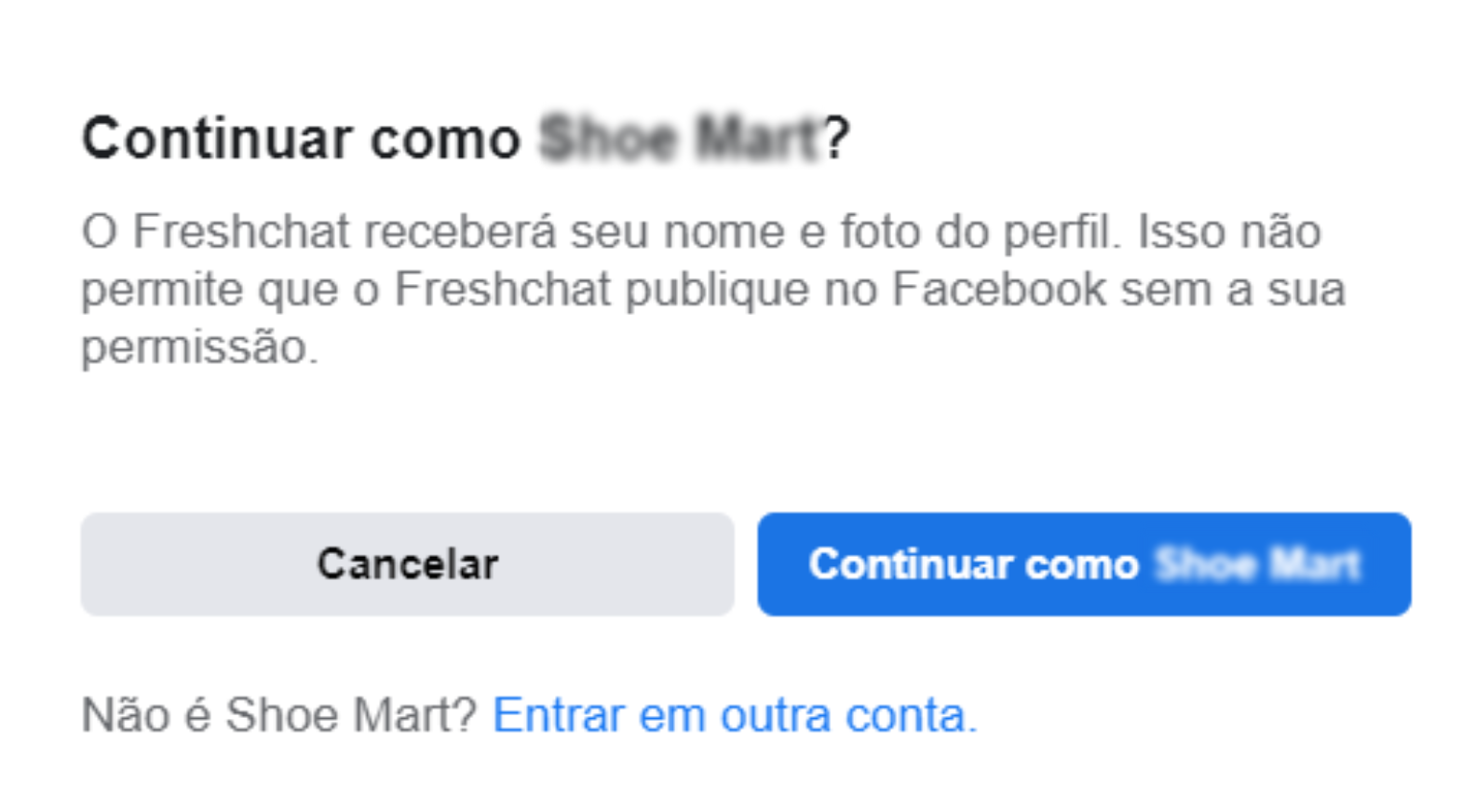The height and width of the screenshot is (812, 1475).
Task: Dismiss the dialog with Cancelar
Action: 407,564
